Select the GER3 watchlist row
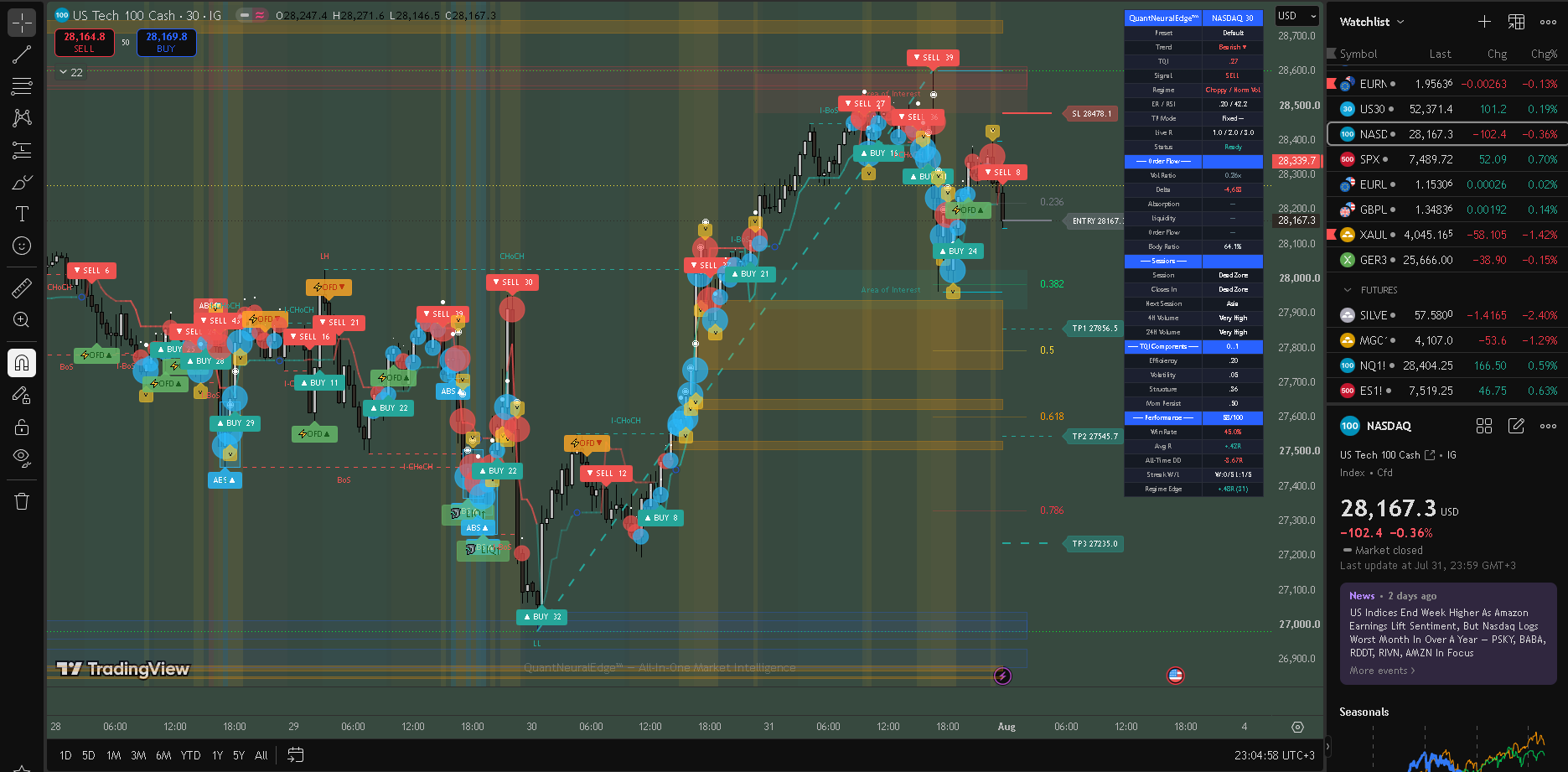The height and width of the screenshot is (772, 1568). [1446, 260]
